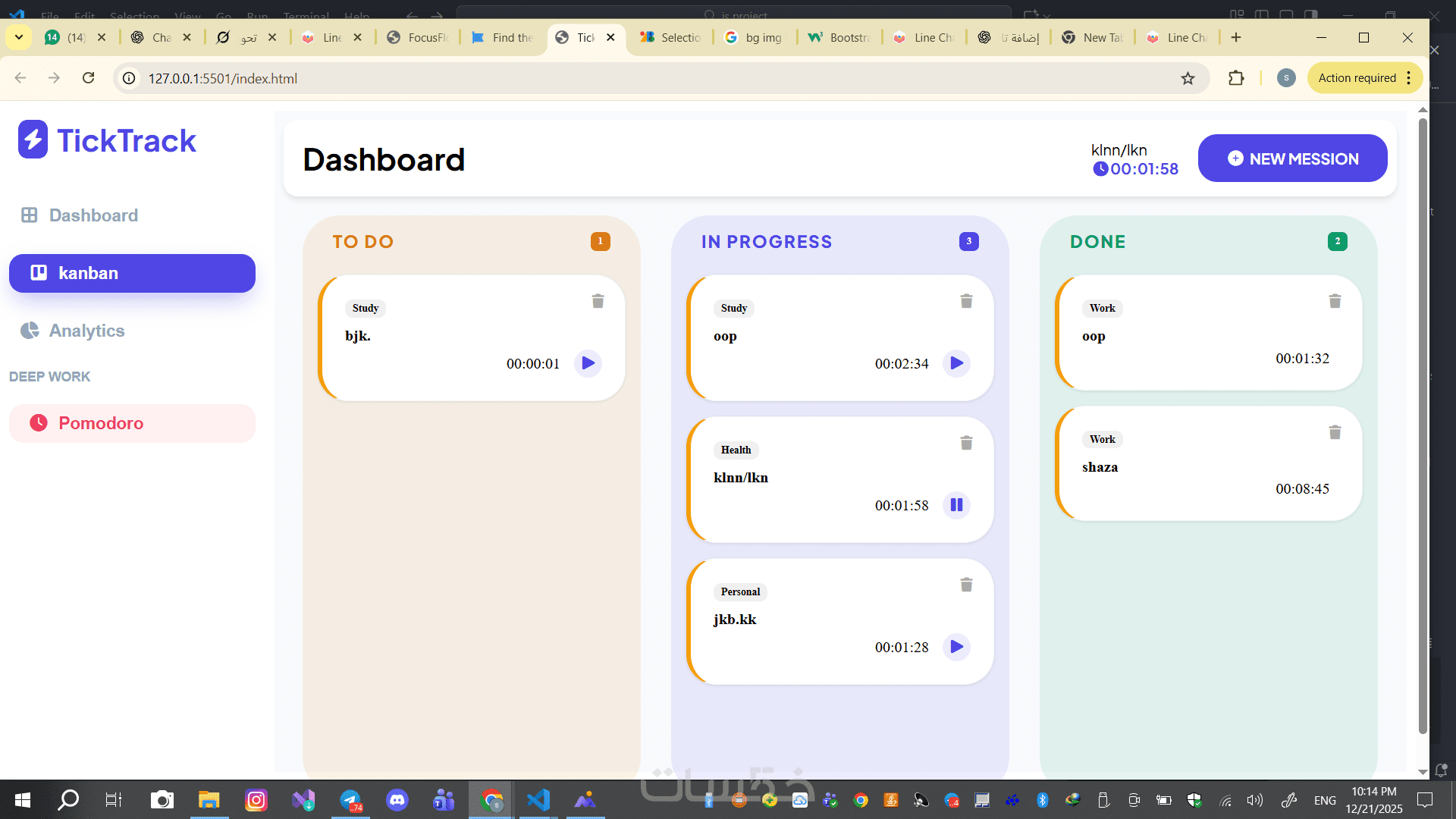Bookmark this page with star icon
The height and width of the screenshot is (819, 1456).
(1188, 78)
